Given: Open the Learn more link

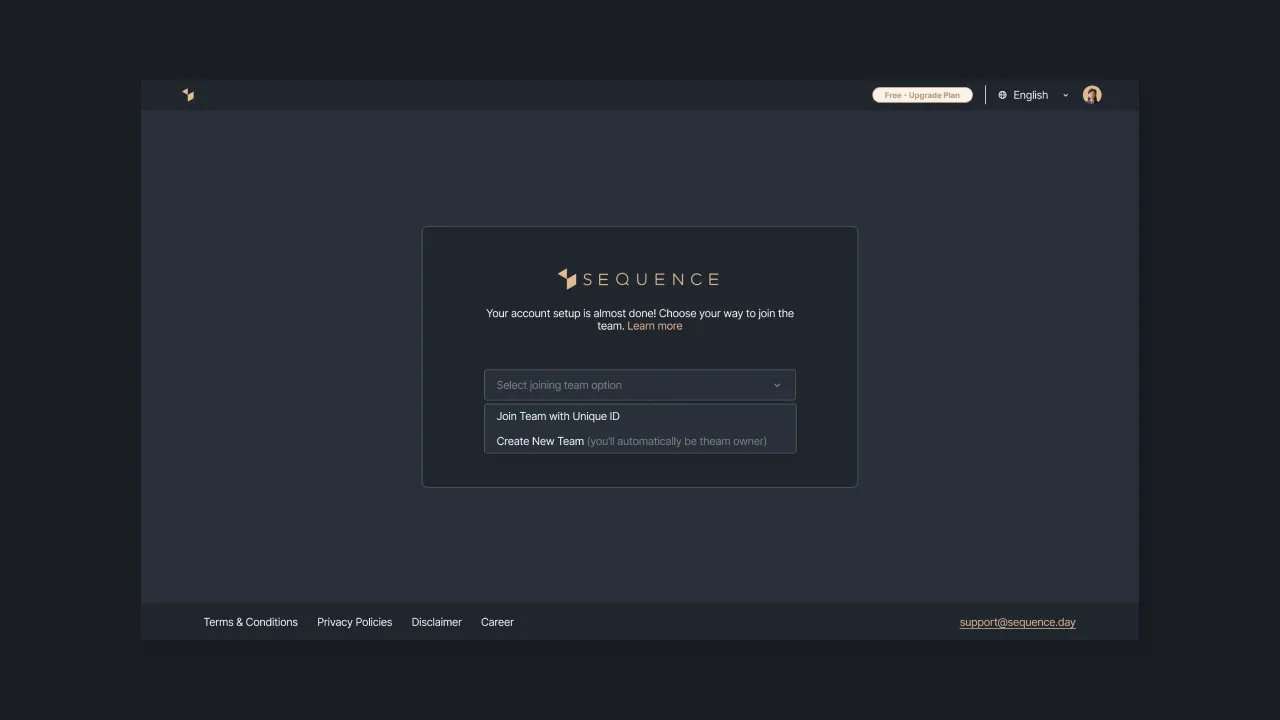Looking at the screenshot, I should pos(655,326).
